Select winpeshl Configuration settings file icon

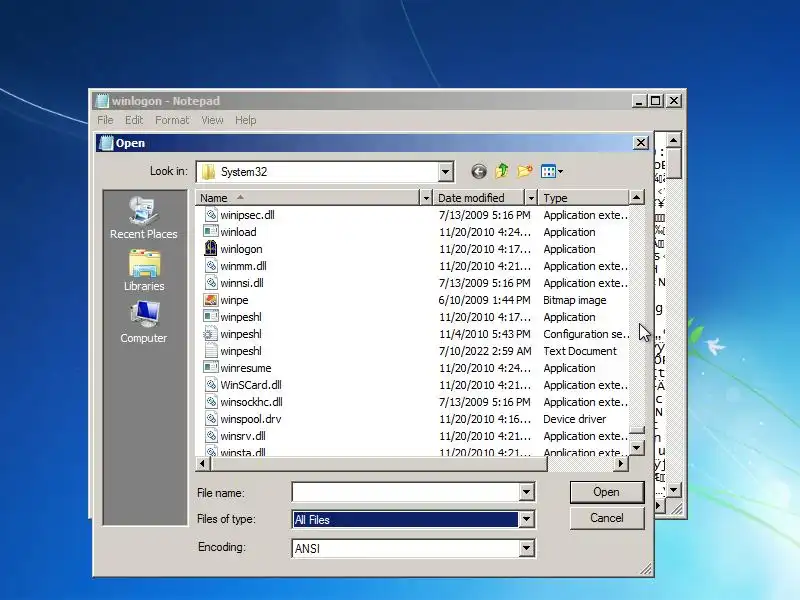(x=211, y=334)
